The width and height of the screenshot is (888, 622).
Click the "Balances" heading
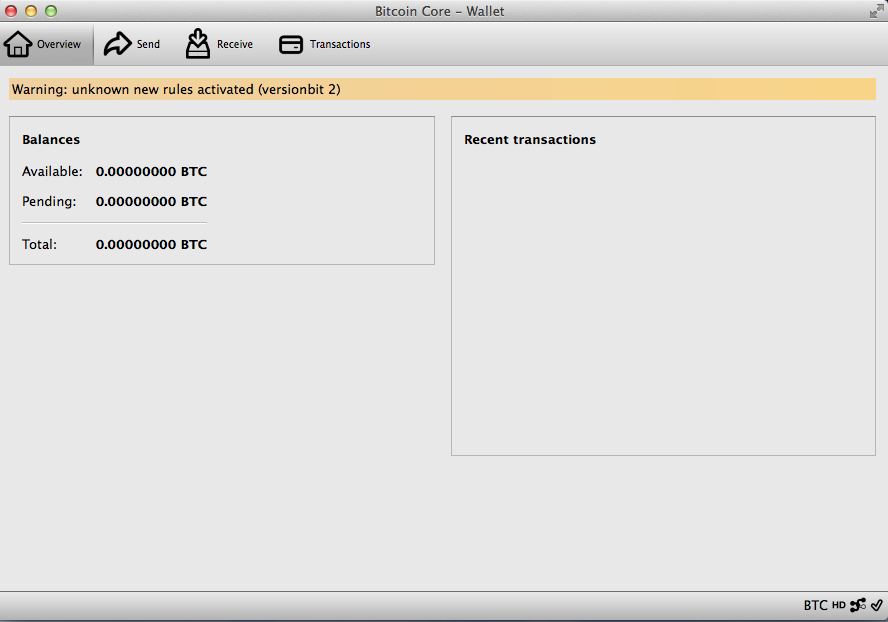[51, 139]
